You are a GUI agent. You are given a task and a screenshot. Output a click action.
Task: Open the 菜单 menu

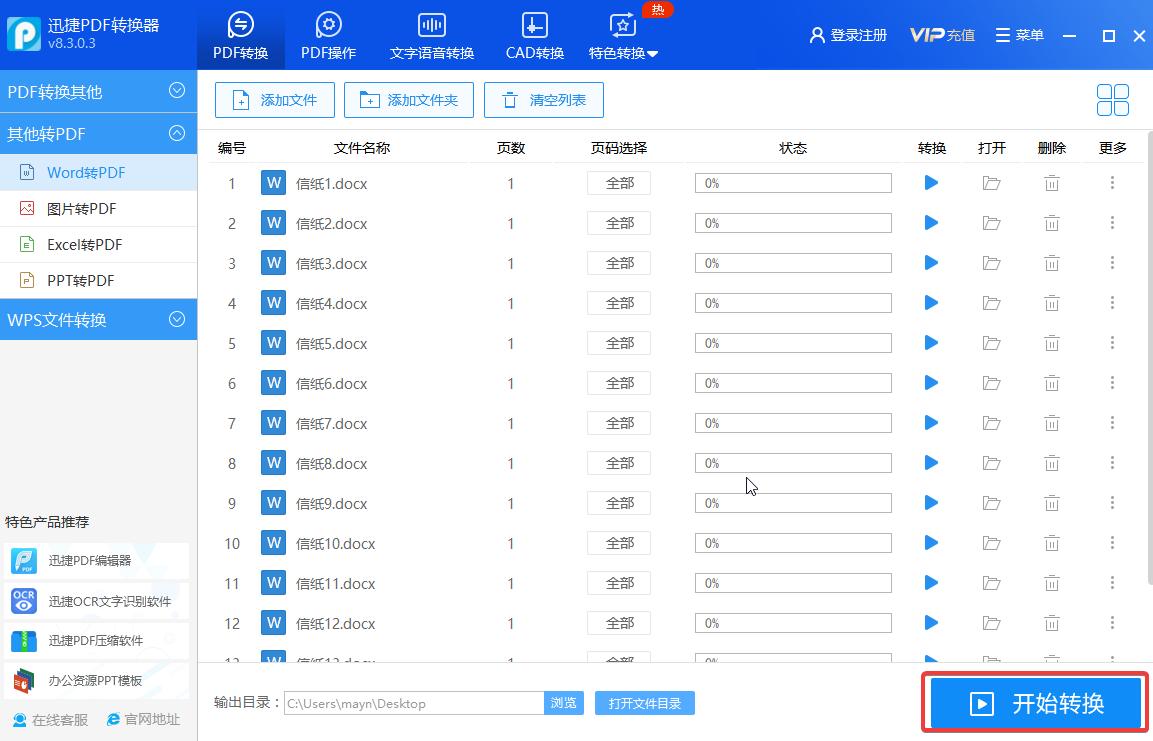point(1019,34)
